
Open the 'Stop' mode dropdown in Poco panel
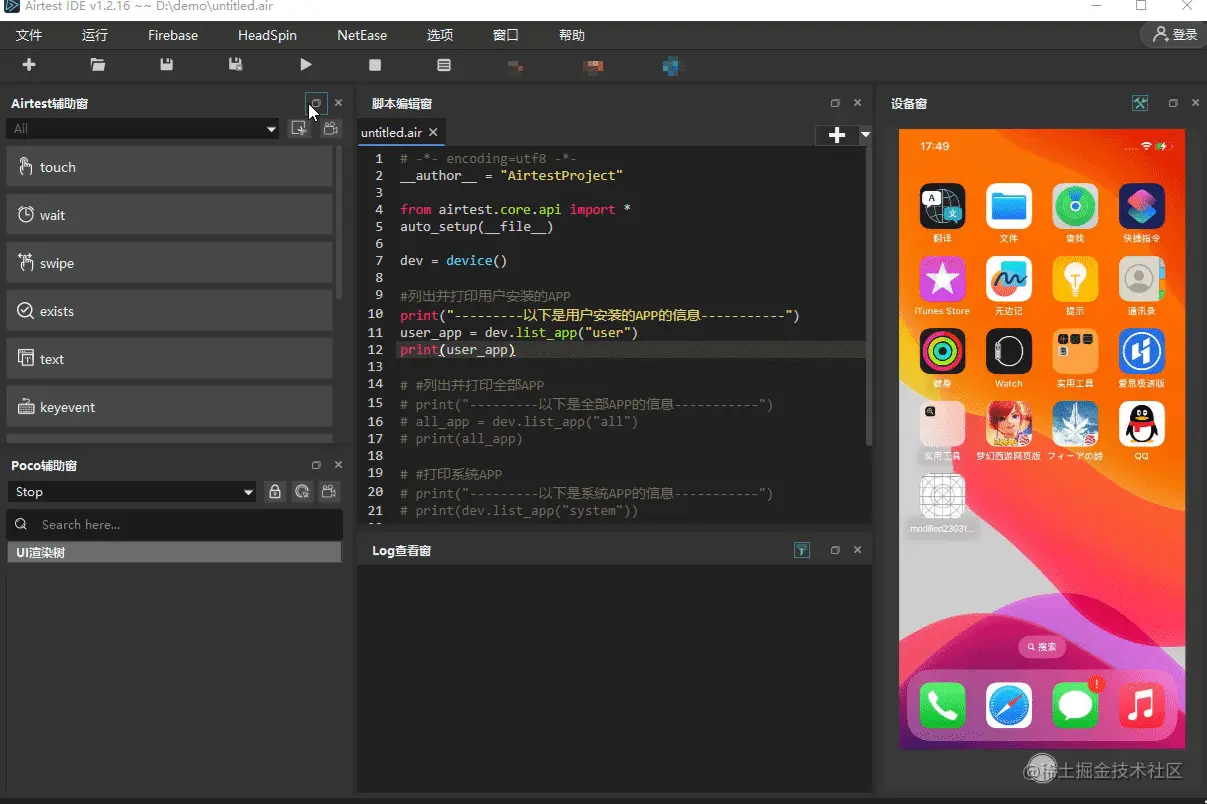click(x=131, y=492)
